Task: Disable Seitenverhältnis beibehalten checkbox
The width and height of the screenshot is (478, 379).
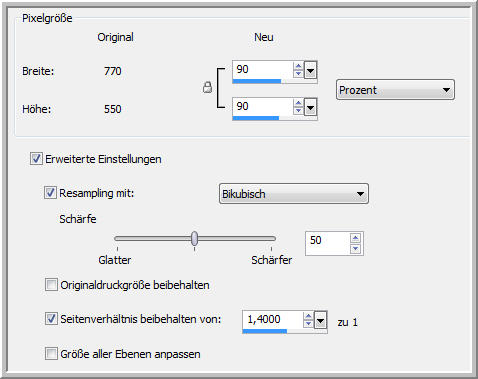Action: click(x=51, y=319)
